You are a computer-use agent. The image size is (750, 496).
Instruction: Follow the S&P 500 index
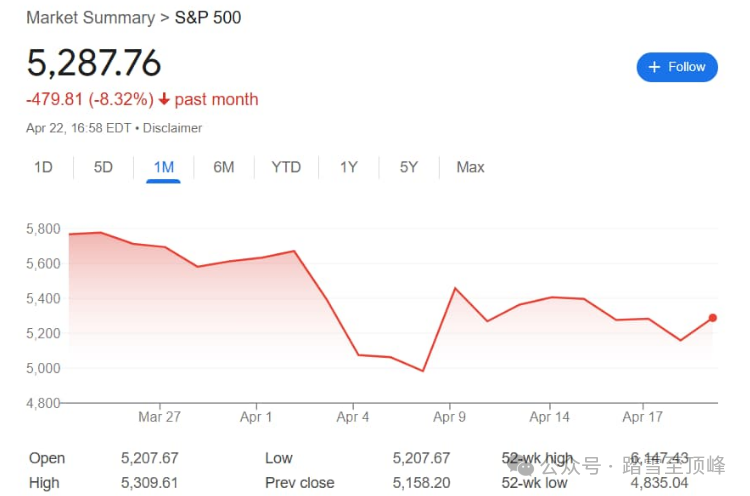[x=677, y=67]
